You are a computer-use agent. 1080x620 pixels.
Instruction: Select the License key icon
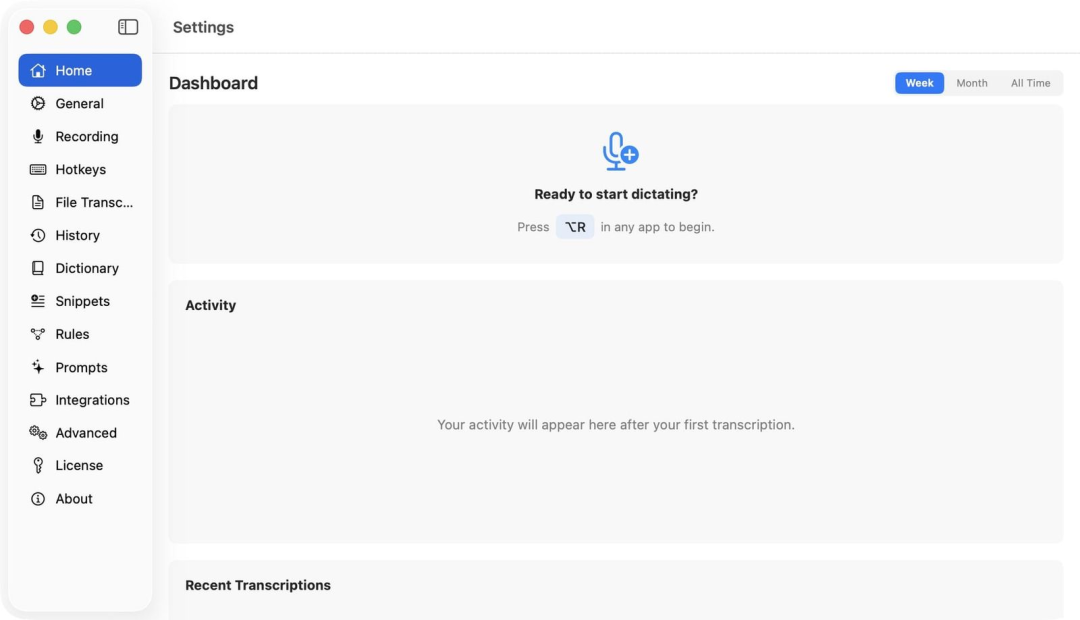38,466
